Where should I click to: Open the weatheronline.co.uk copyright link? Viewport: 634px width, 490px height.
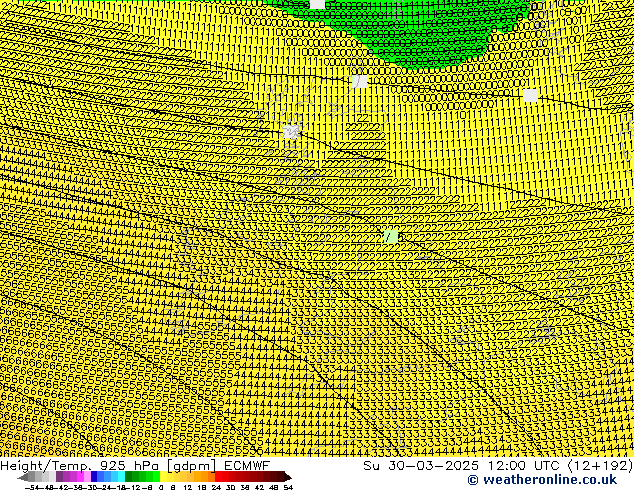[x=542, y=480]
